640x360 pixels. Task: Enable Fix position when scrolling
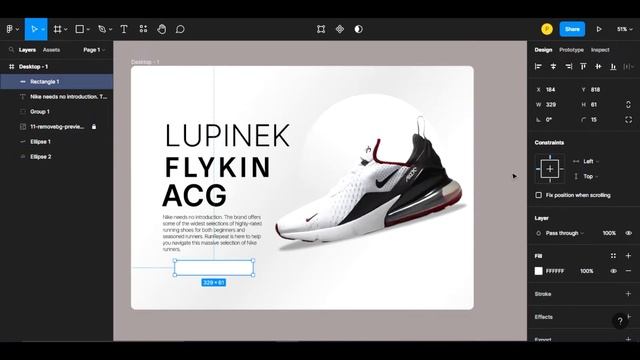point(539,195)
